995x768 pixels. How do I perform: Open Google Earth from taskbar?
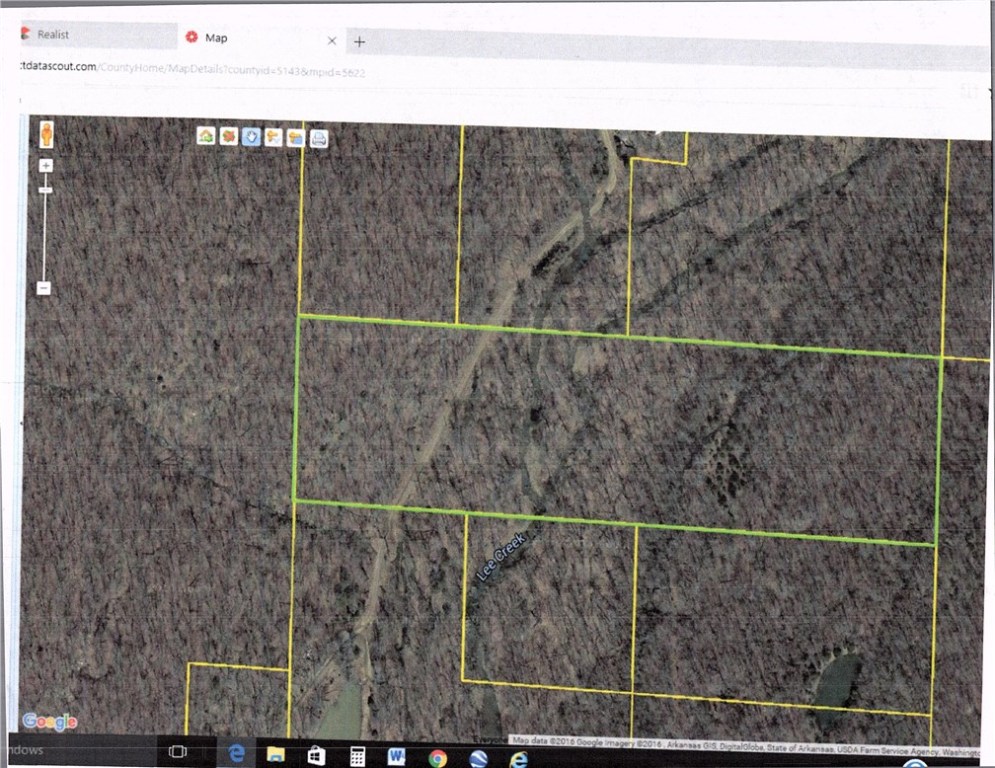[x=478, y=759]
